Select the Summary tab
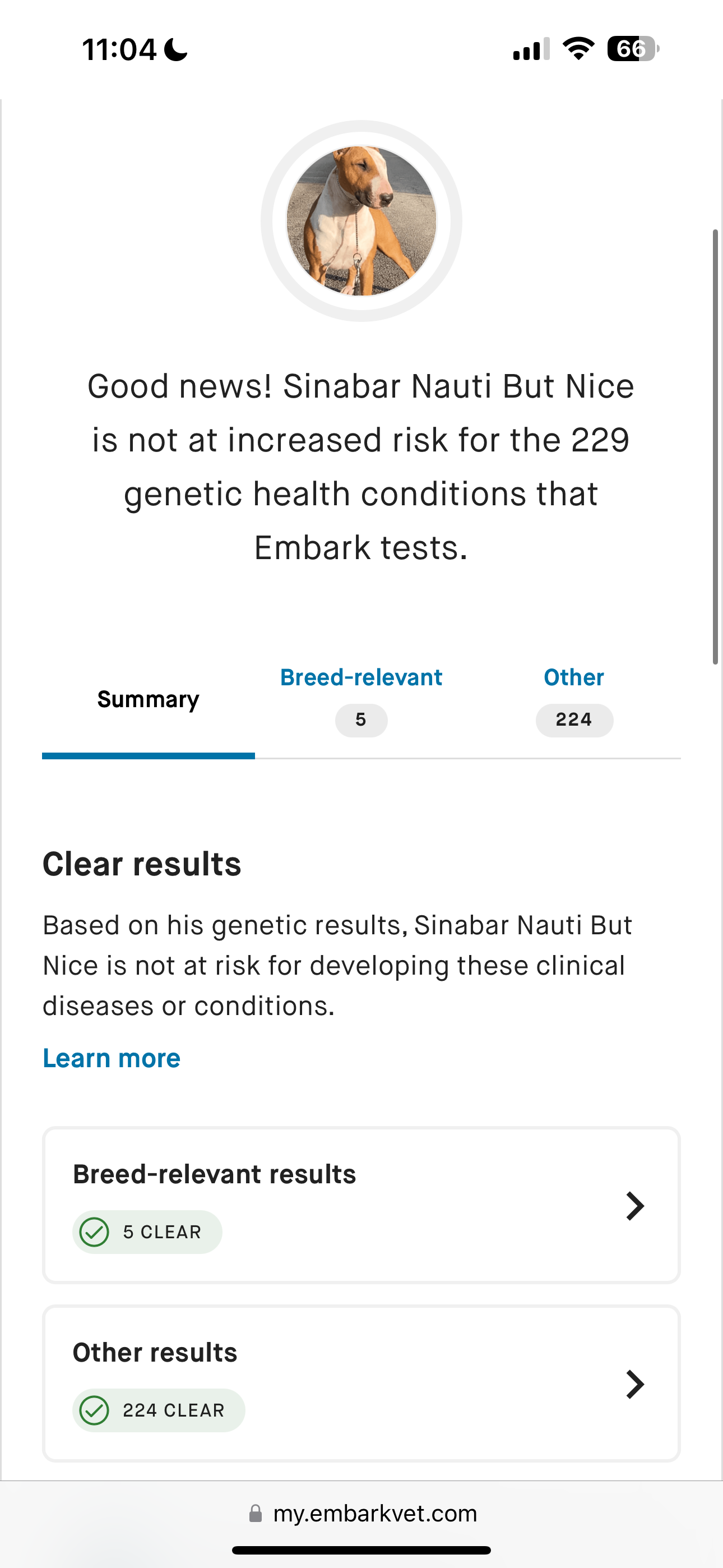This screenshot has width=723, height=1568. (148, 699)
